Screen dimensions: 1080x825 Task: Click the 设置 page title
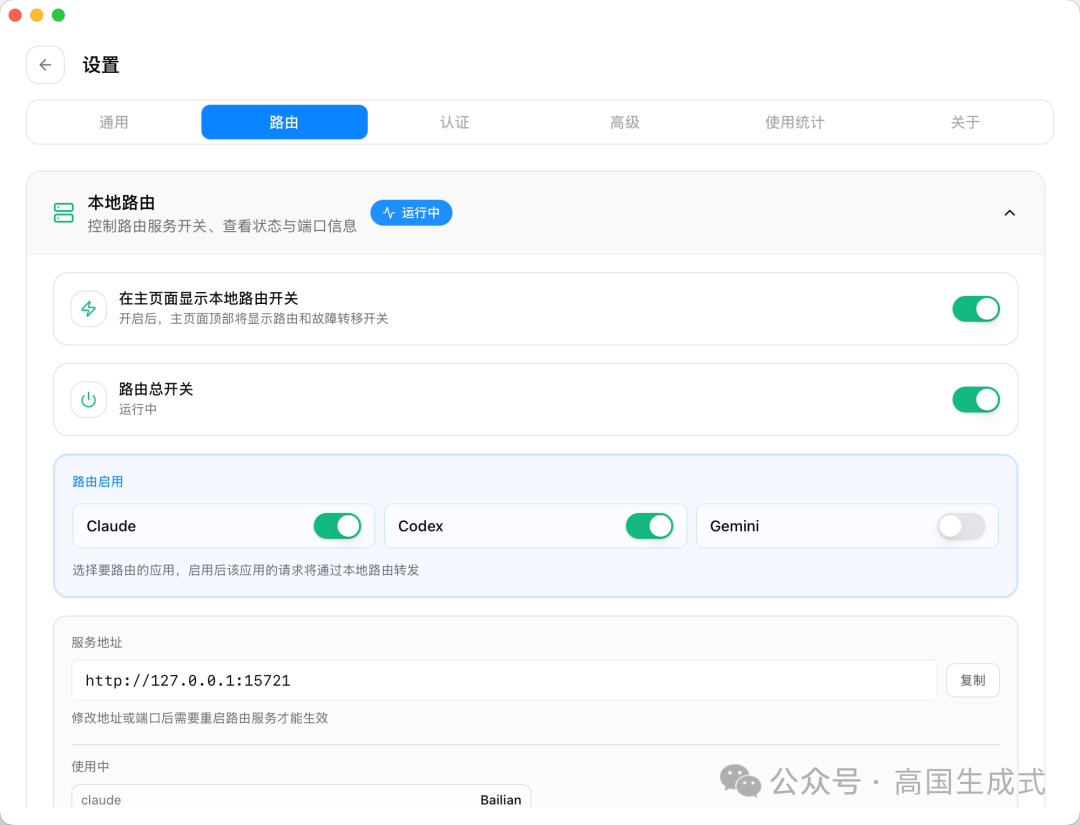[101, 65]
